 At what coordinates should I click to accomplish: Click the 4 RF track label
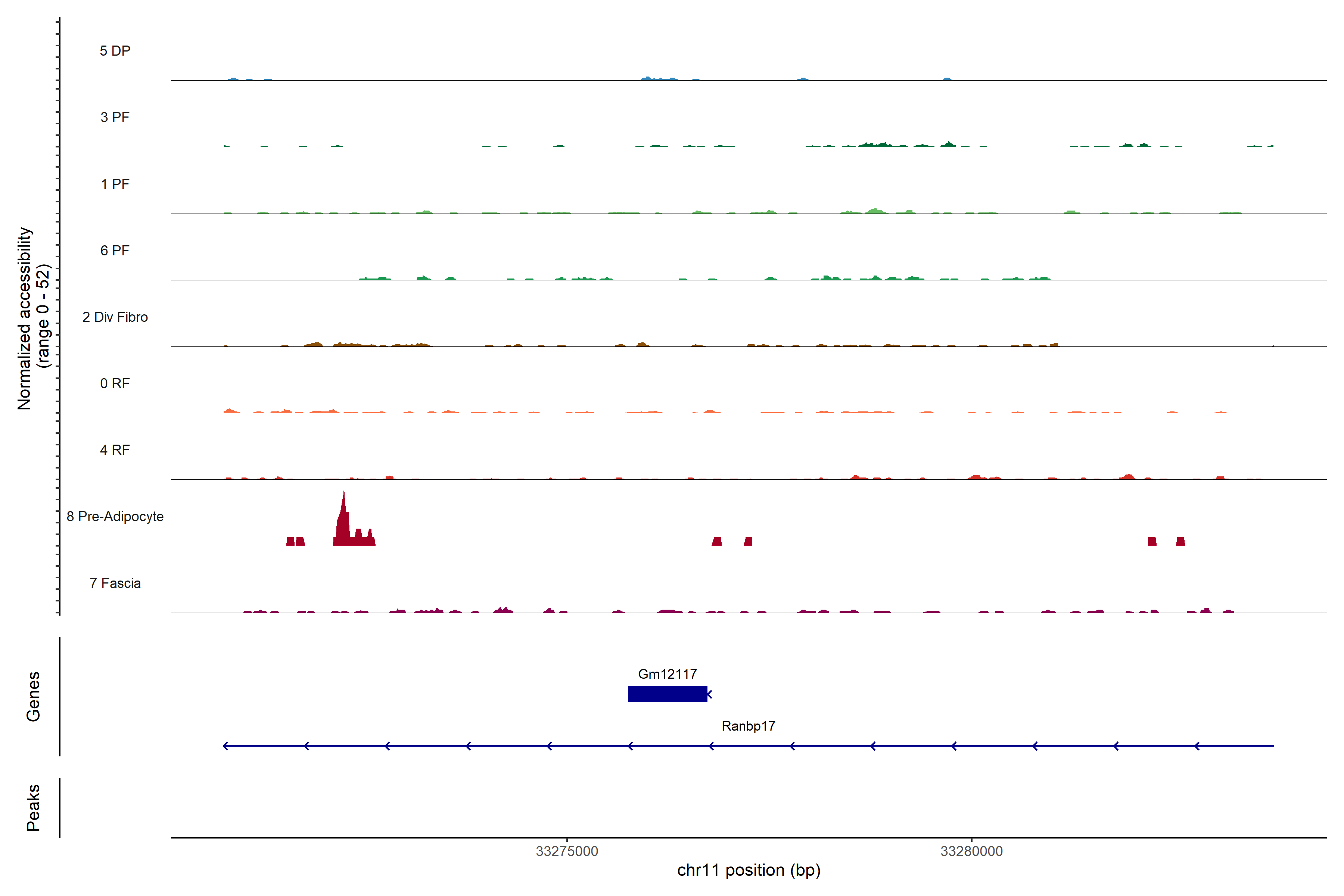(115, 450)
